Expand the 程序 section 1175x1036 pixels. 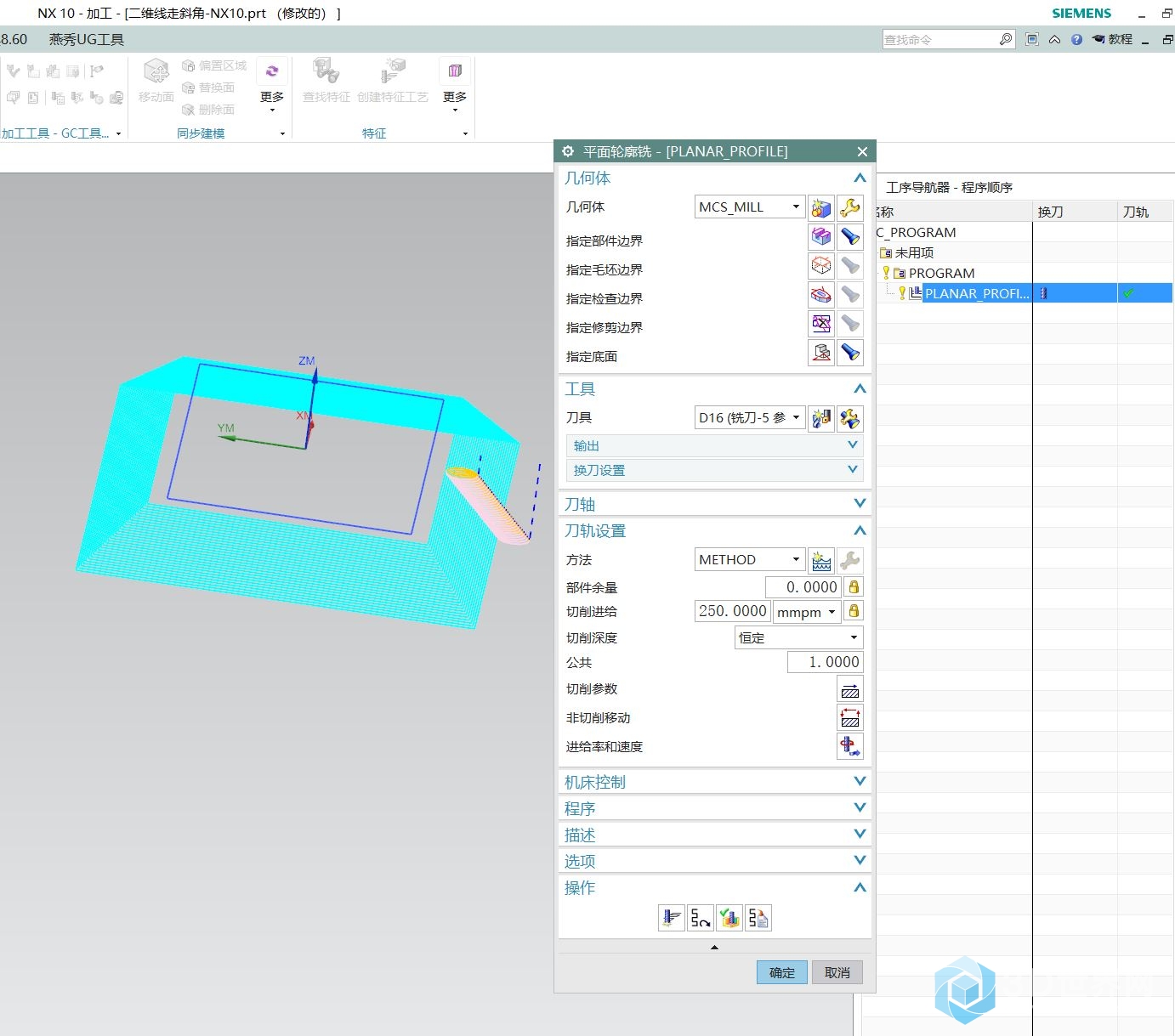coord(714,808)
